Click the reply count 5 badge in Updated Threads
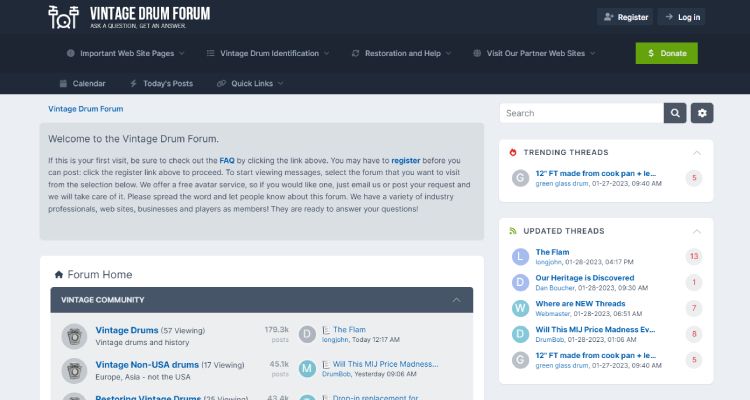Screen dimensions: 750x400 tap(694, 360)
